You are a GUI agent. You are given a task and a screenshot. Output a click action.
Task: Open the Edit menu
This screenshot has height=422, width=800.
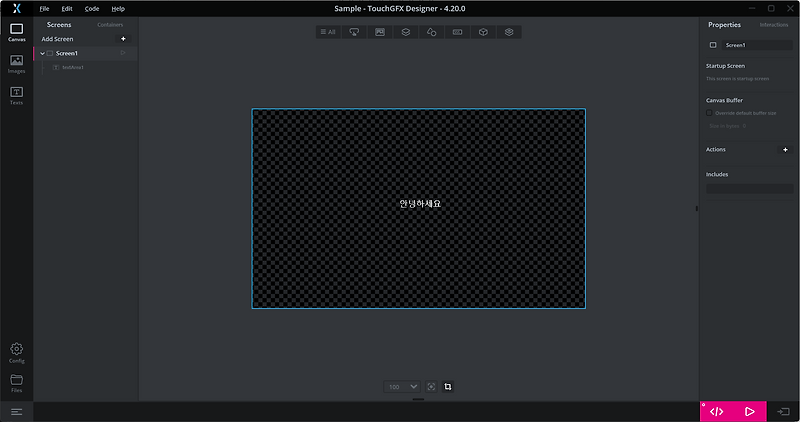[67, 8]
